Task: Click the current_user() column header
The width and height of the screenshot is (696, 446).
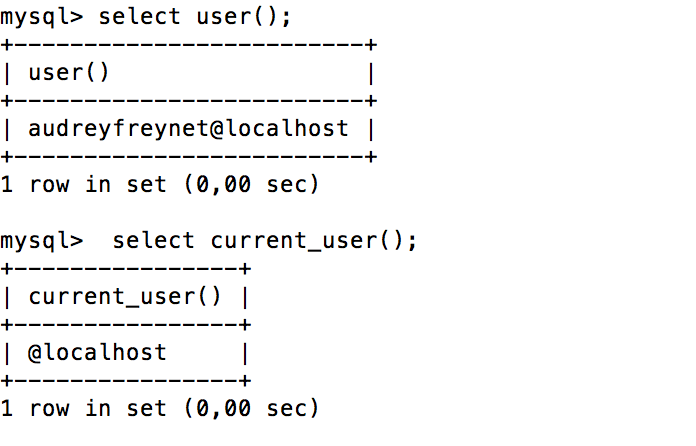Action: (x=125, y=297)
